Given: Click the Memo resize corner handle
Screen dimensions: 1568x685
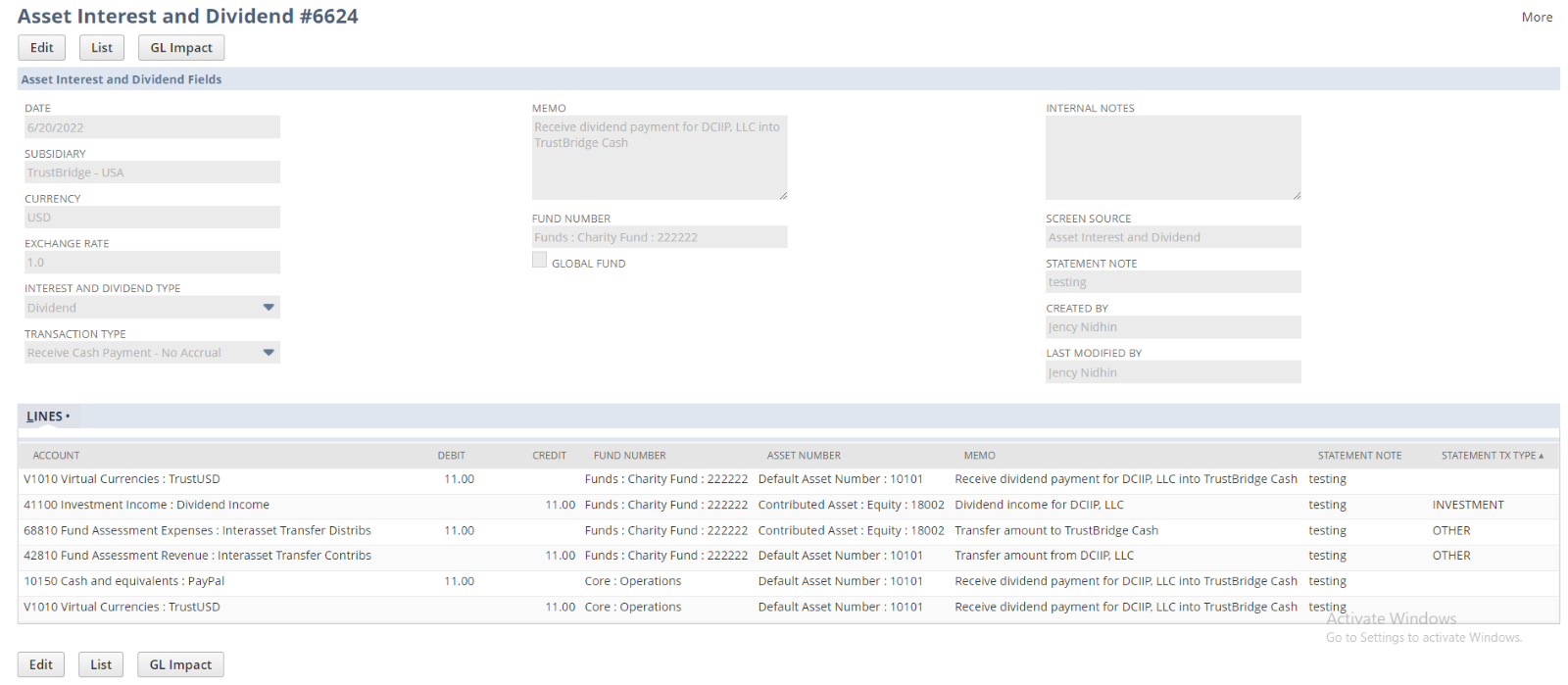Looking at the screenshot, I should [x=783, y=196].
